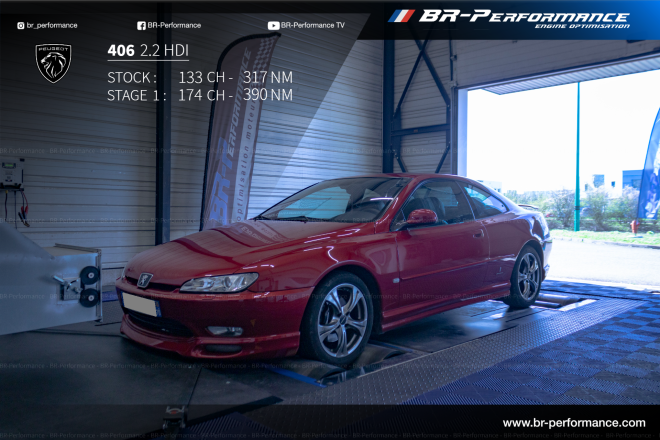The height and width of the screenshot is (440, 660).
Task: Click the Instagram icon in top bar
Action: click(21, 25)
